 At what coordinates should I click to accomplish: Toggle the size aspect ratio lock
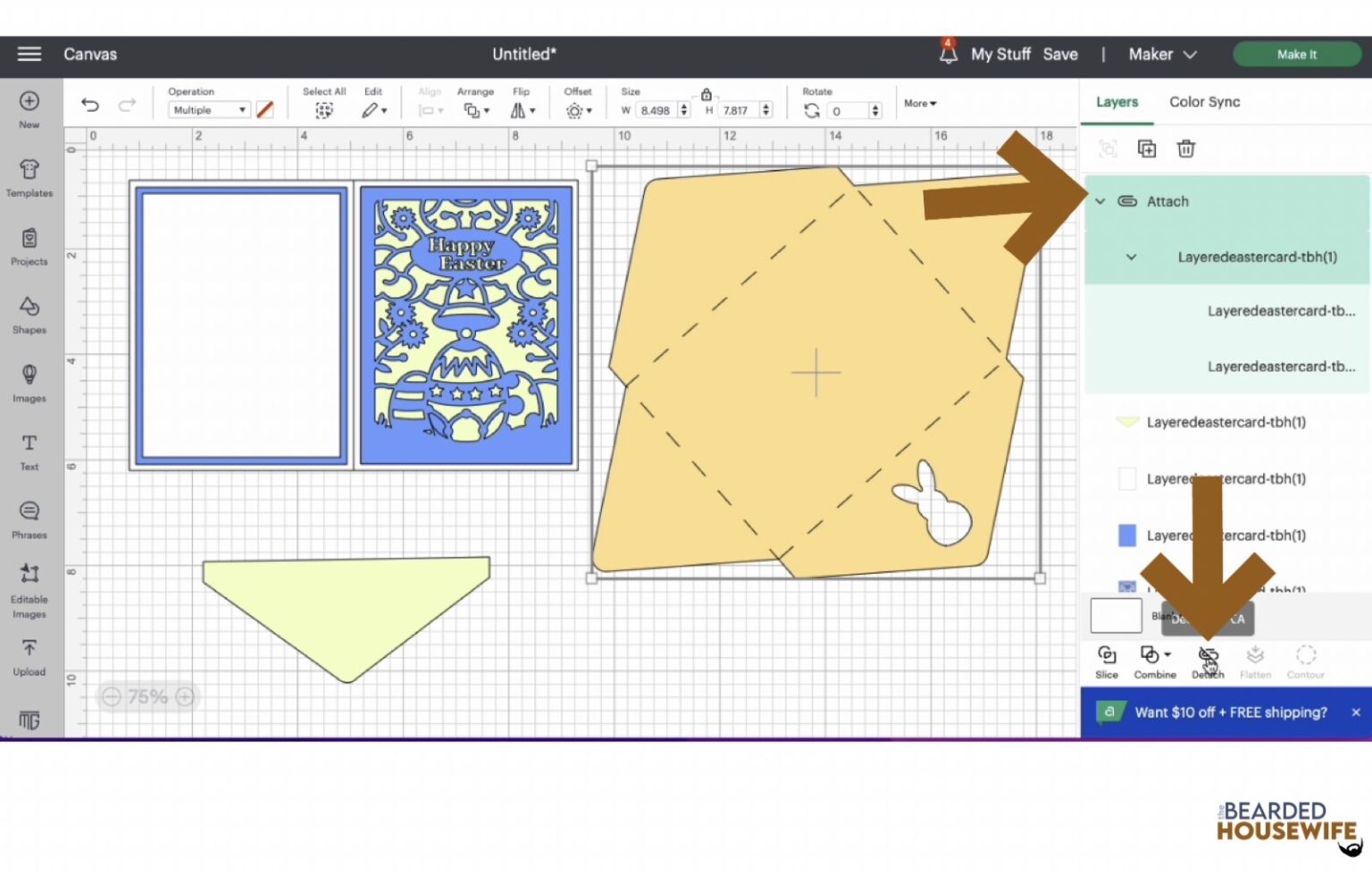click(x=706, y=95)
